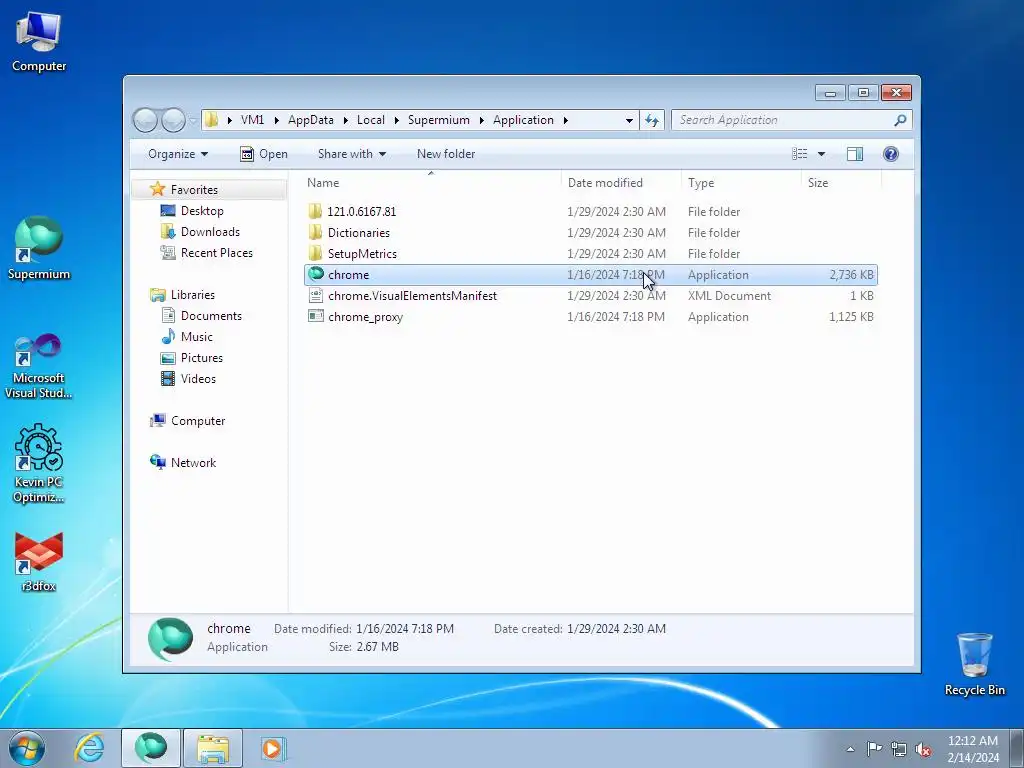1024x768 pixels.
Task: Go to VM1 in the address bar
Action: [252, 120]
